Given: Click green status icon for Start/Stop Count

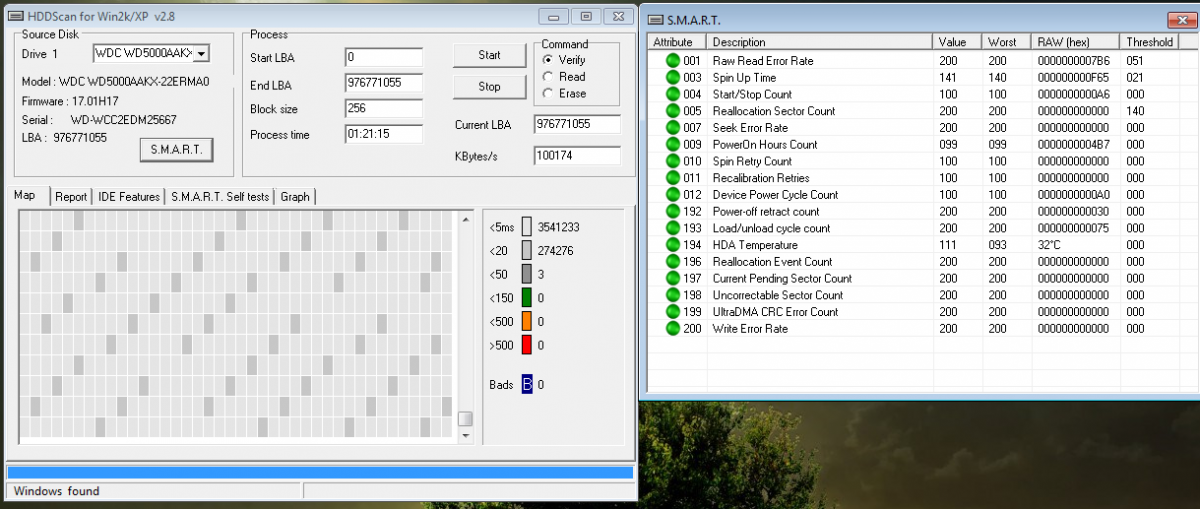Looking at the screenshot, I should pos(673,94).
